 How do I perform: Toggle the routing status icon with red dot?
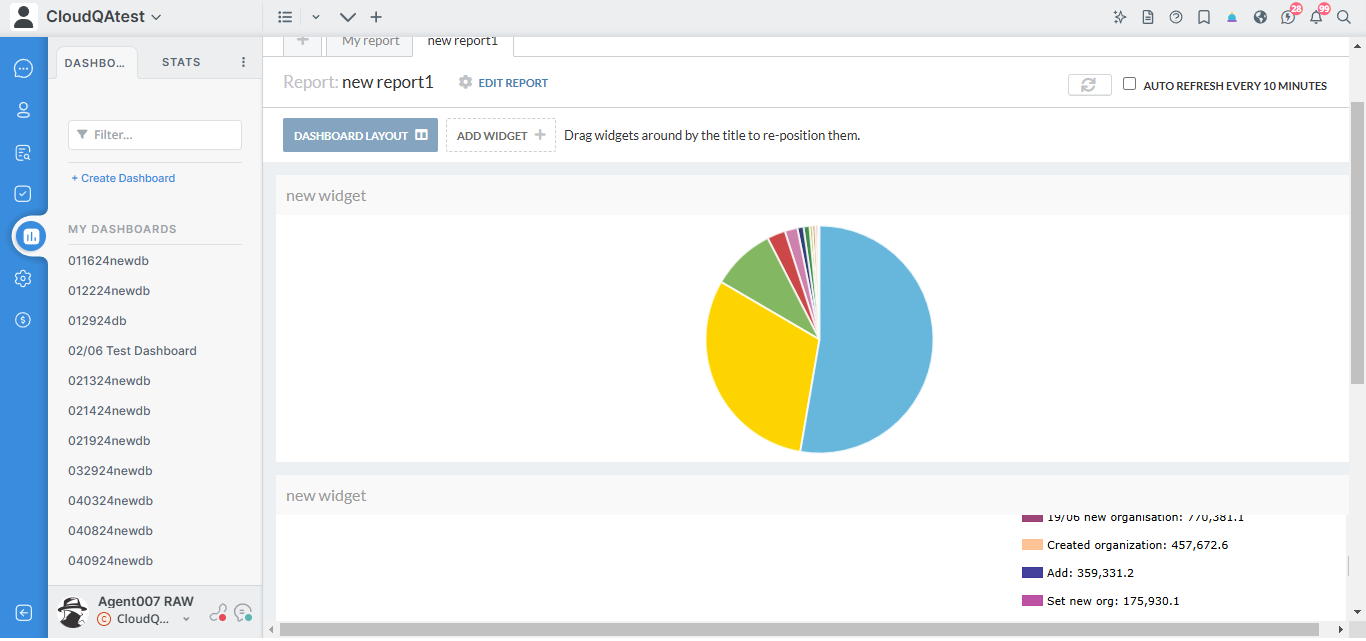pyautogui.click(x=218, y=613)
